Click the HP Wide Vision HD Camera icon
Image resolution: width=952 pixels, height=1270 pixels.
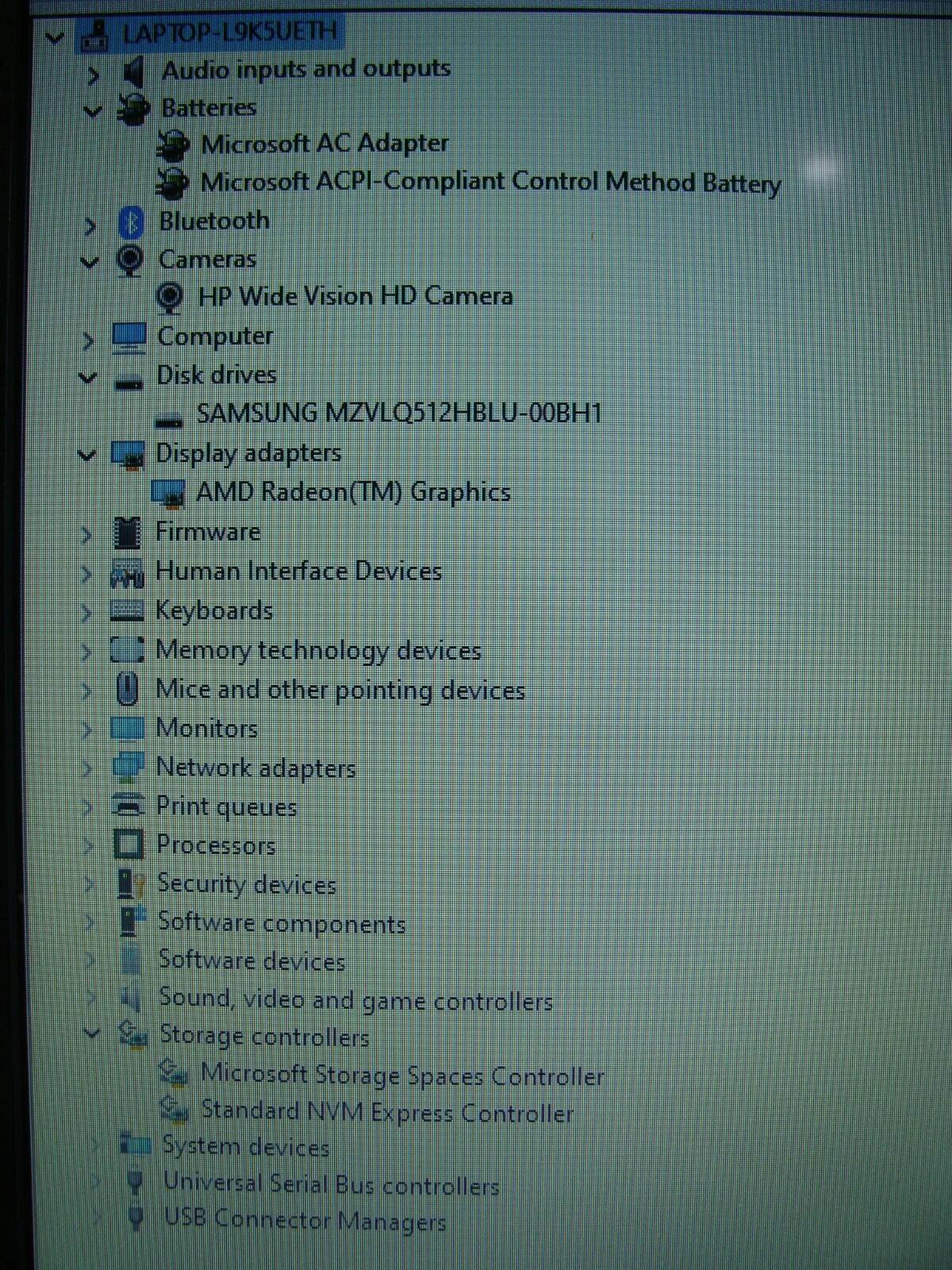tap(169, 297)
